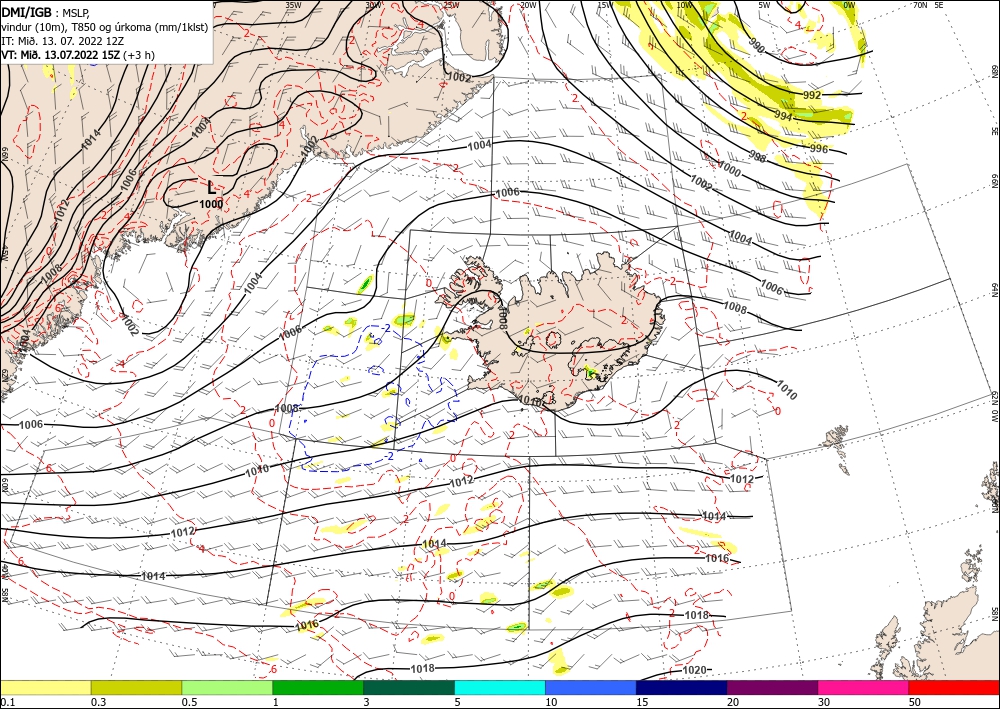The image size is (1000, 709).
Task: Click the '30W' longitude label
Action: [x=373, y=5]
